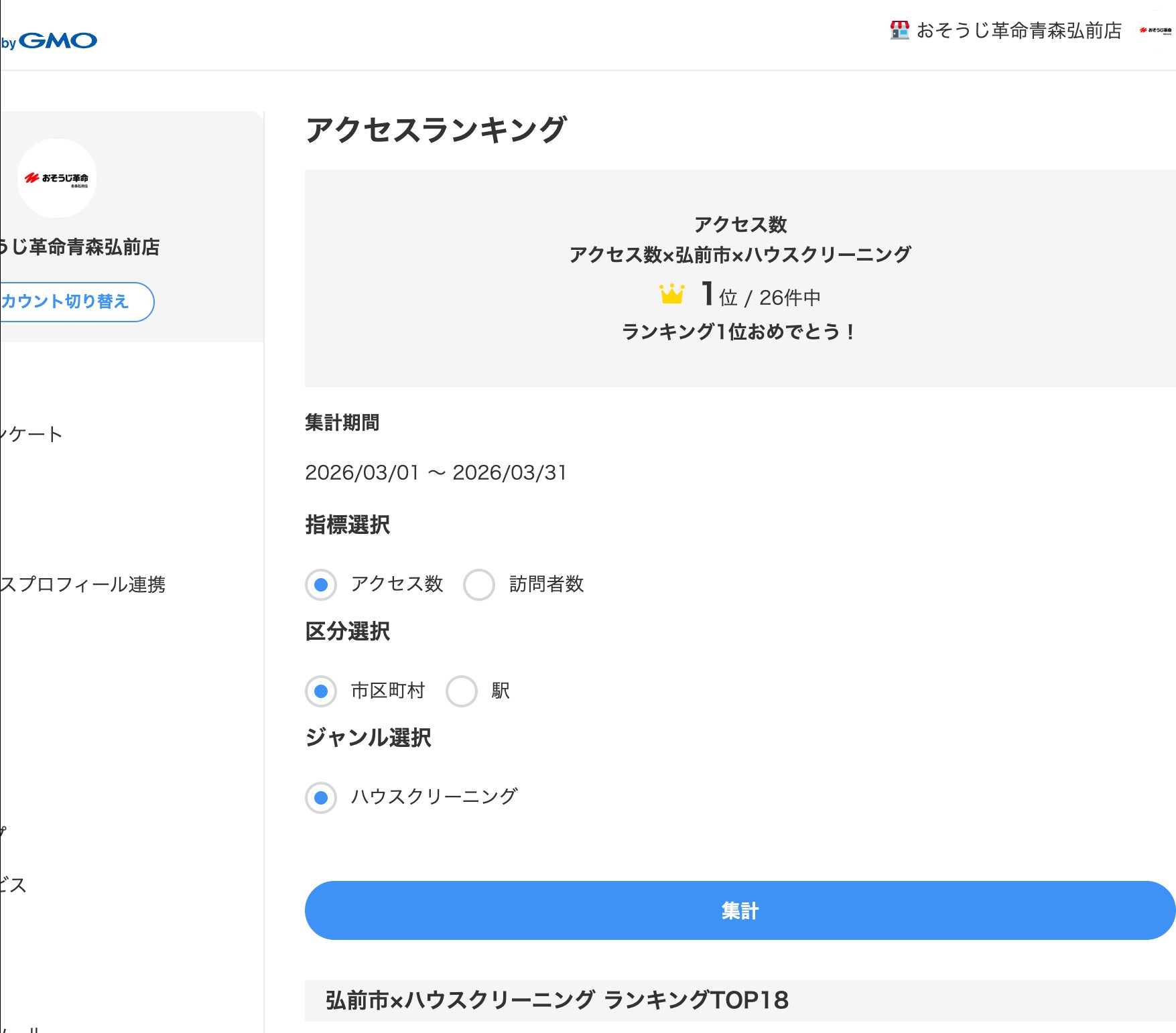Click the ジャンル選択 label
The image size is (1176, 1033).
(368, 738)
